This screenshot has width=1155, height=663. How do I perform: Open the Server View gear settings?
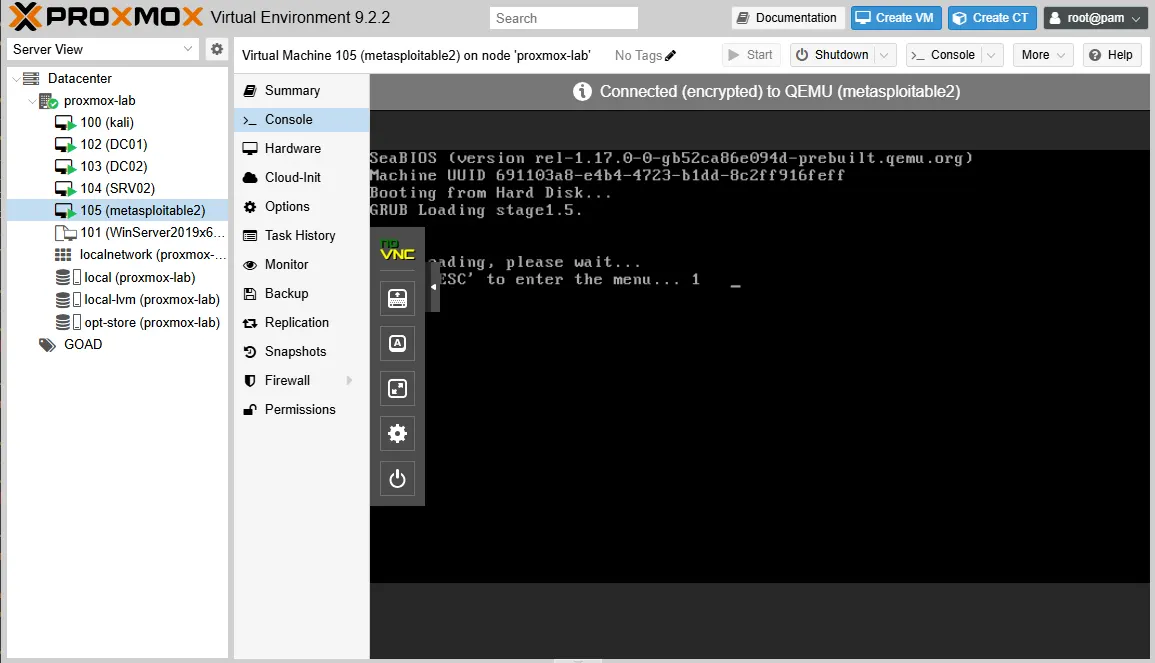[217, 49]
